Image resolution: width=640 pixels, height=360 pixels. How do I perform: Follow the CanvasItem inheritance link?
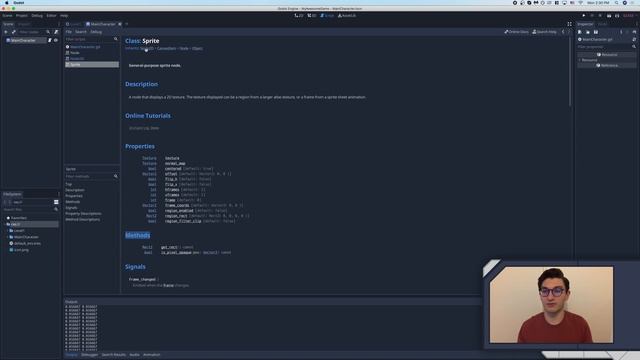pos(167,49)
